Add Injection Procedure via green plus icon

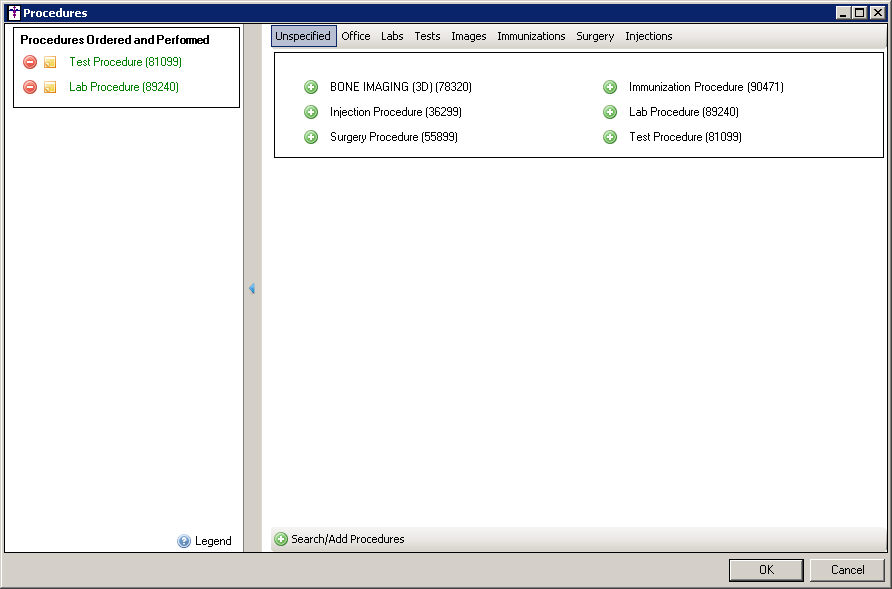[311, 112]
